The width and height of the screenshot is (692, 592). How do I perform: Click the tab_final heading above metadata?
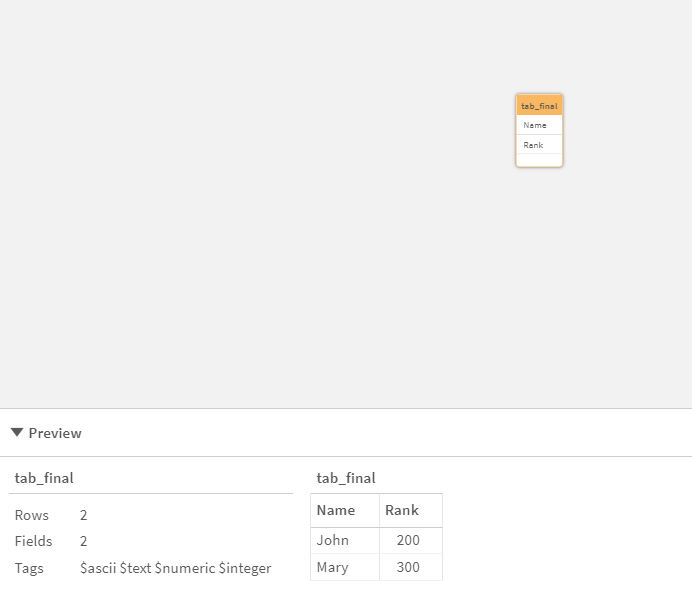click(x=44, y=478)
